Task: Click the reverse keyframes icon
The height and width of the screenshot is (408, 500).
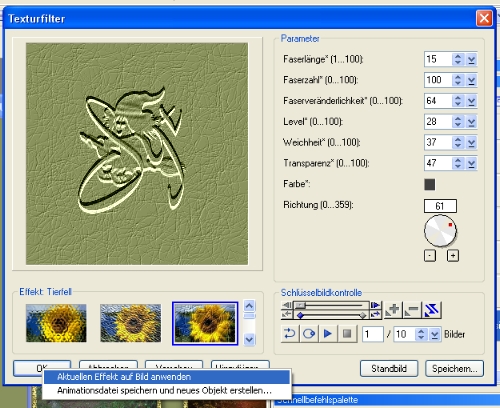Action: click(432, 310)
